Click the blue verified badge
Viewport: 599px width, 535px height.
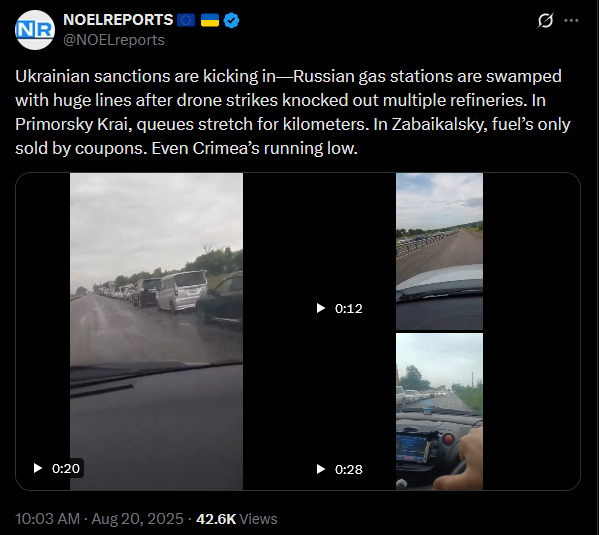coord(231,20)
